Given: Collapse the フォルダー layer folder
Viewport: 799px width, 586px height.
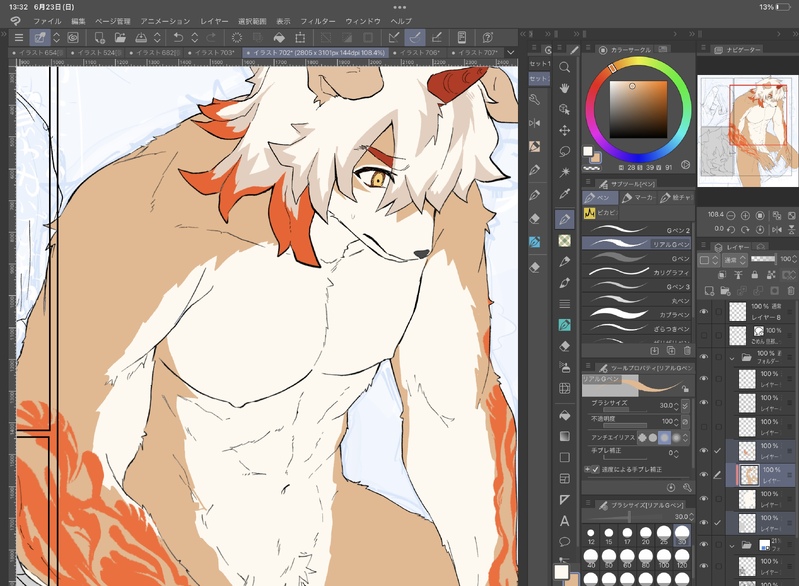Looking at the screenshot, I should (x=732, y=358).
